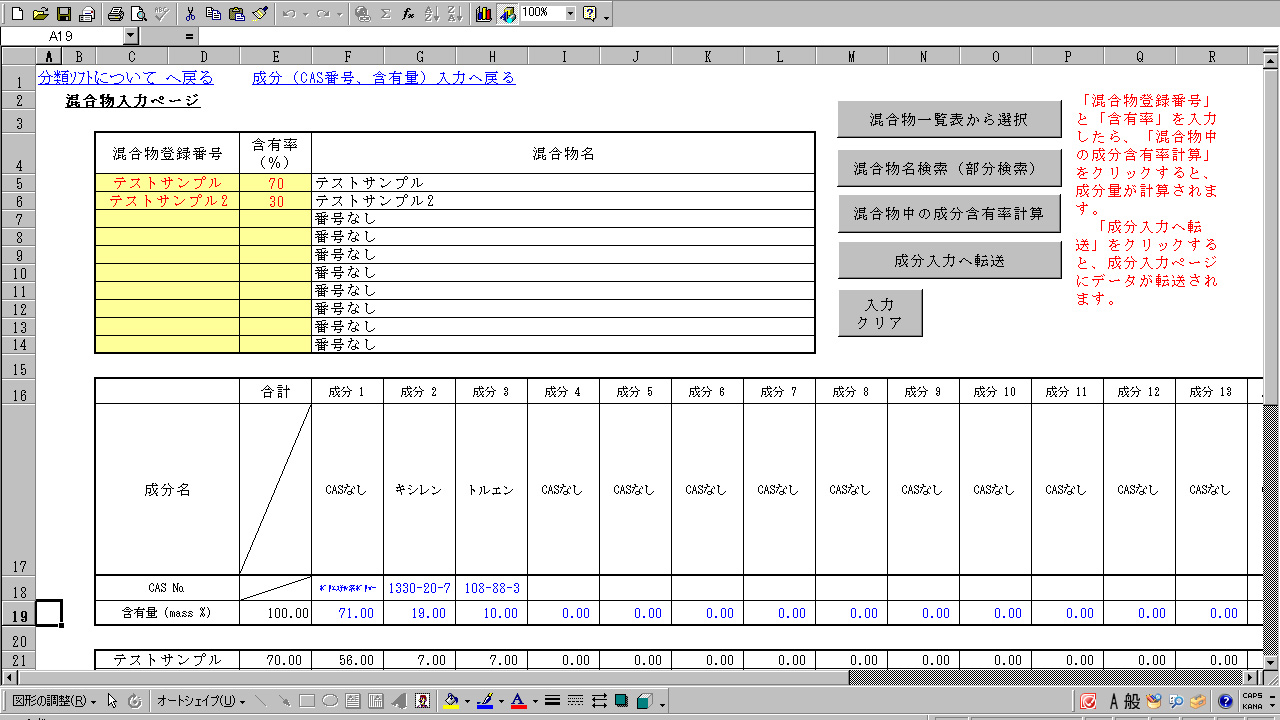
Task: Click the Paste clipboard icon
Action: (236, 14)
